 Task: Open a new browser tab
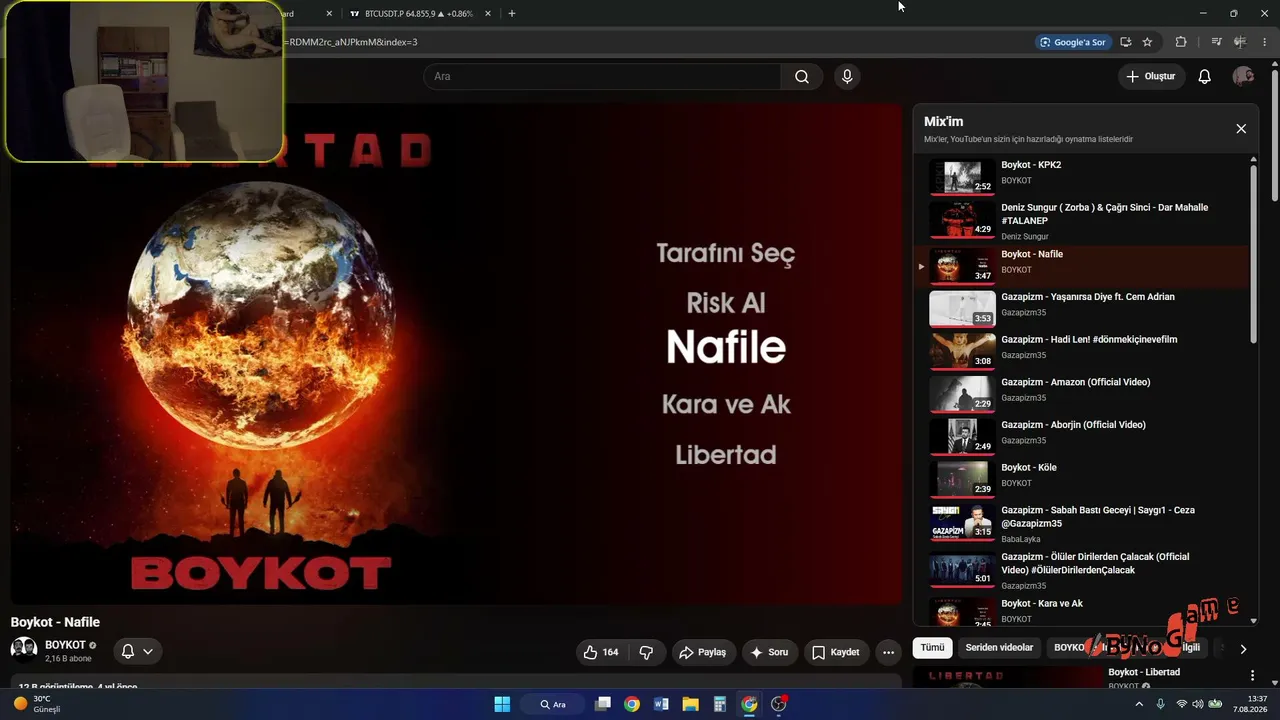[512, 14]
